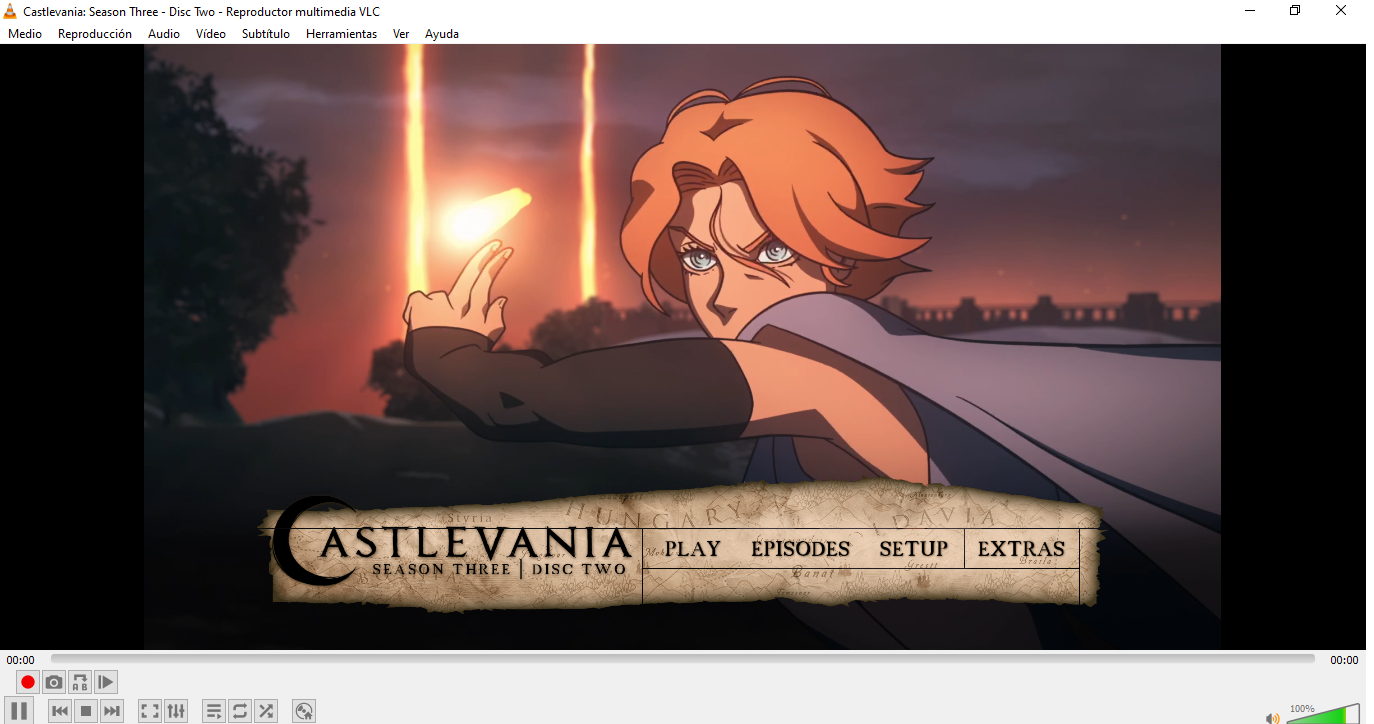Select EXTRAS on the DVD menu
The image size is (1374, 724).
(1021, 549)
